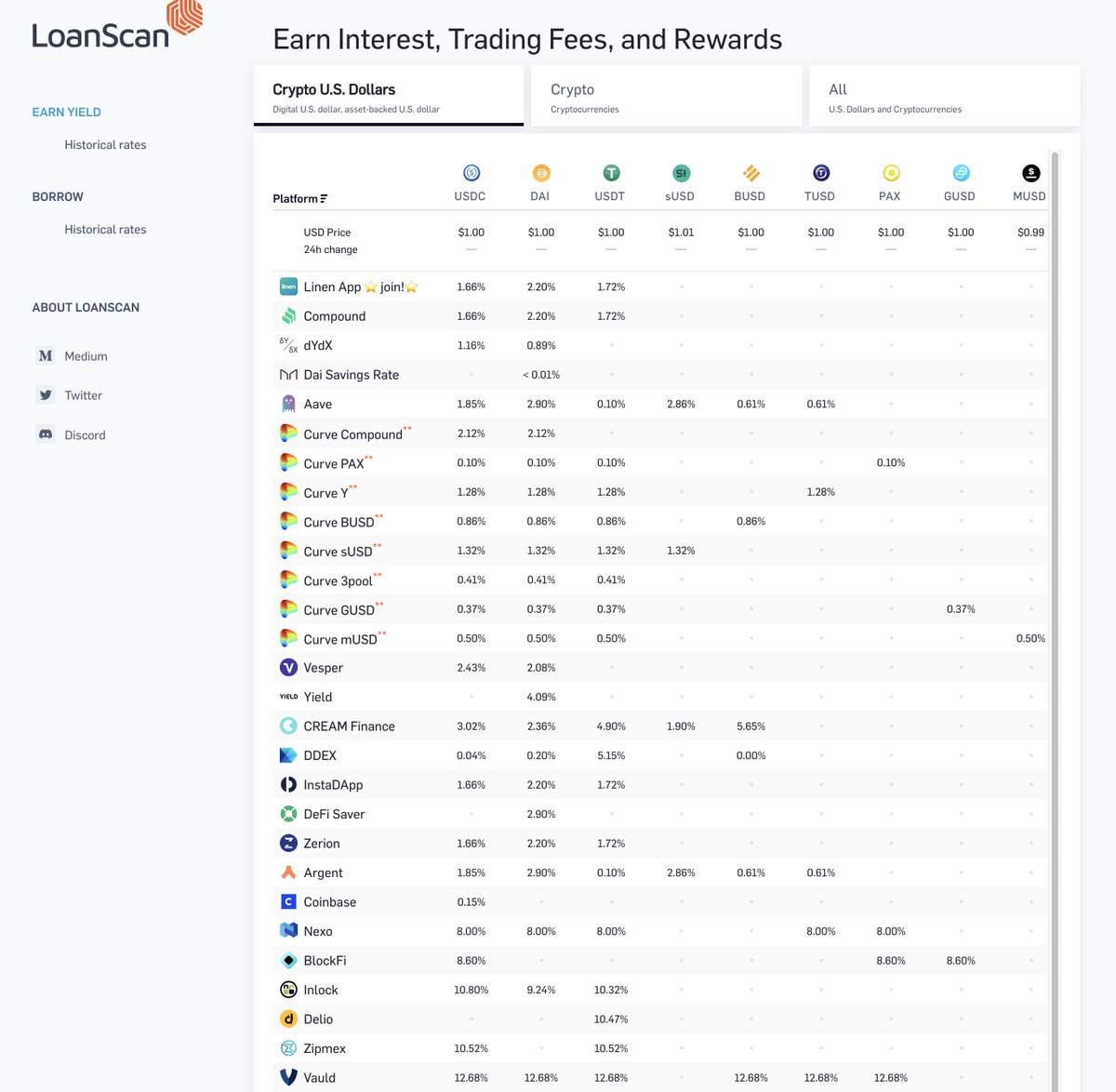Viewport: 1116px width, 1092px height.
Task: Click the InstaDApp icon
Action: click(x=289, y=784)
